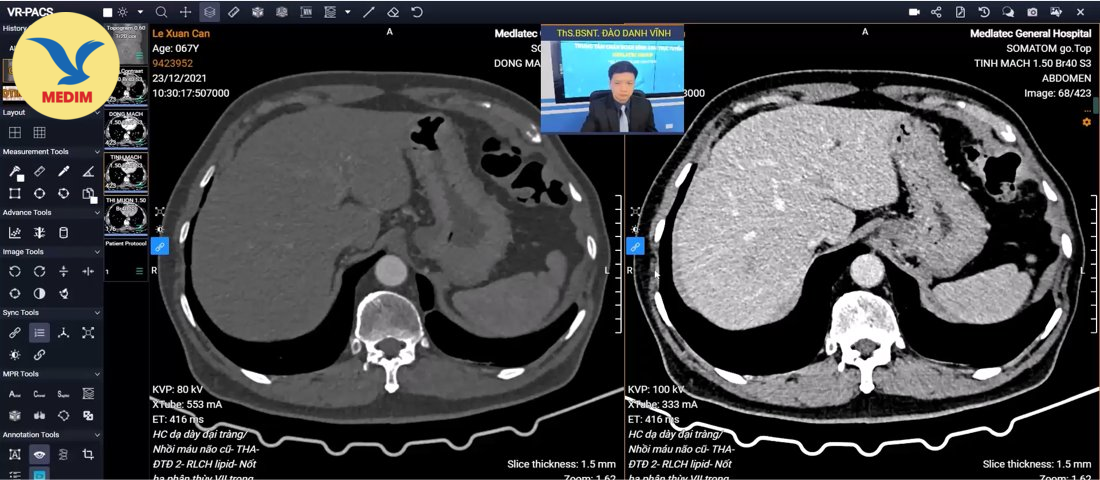
Task: Select the pan move tool with crossed arrows
Action: point(185,12)
